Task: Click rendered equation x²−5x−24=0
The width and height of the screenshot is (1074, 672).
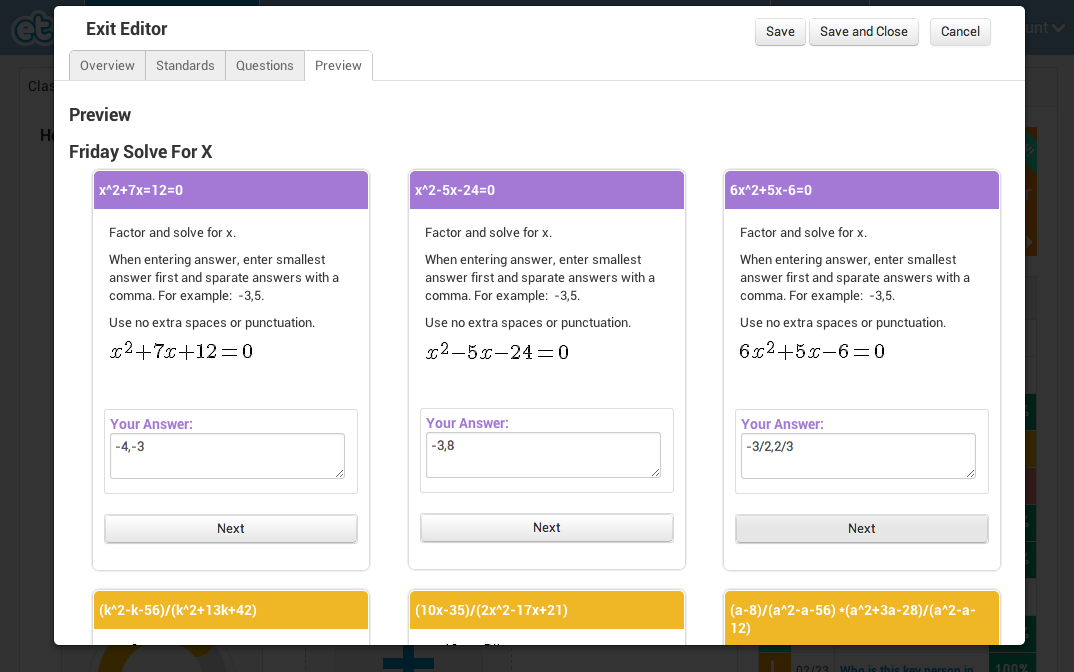Action: click(497, 352)
